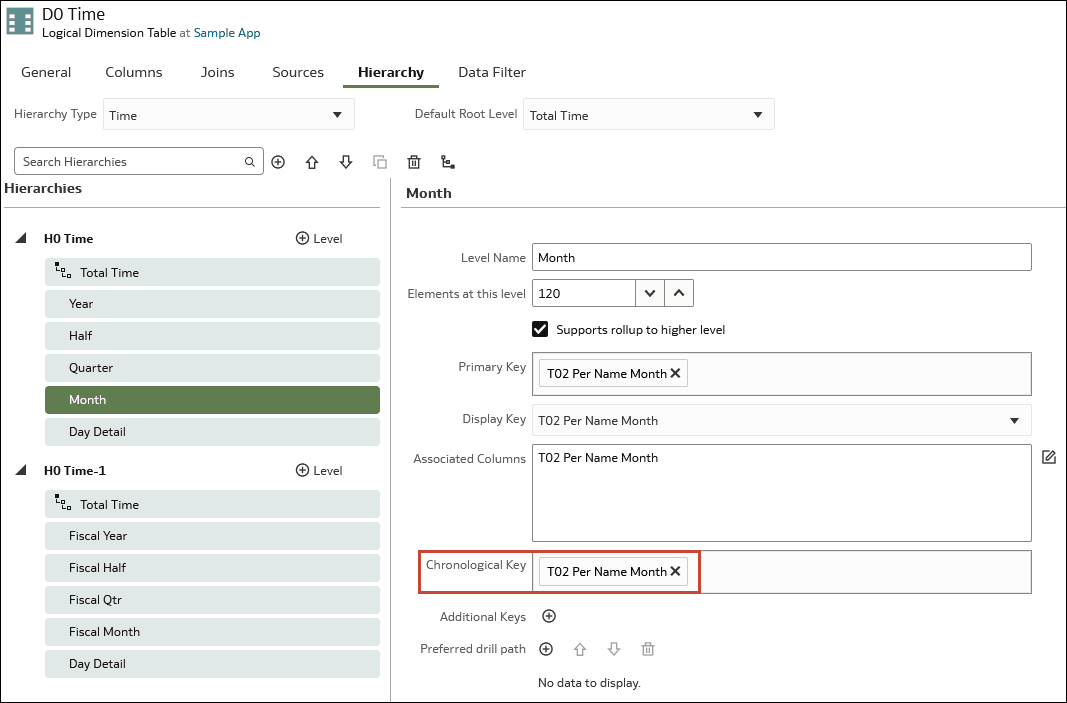Remove T02 Per Name Month from Chronological Key
Viewport: 1067px width, 703px height.
675,571
